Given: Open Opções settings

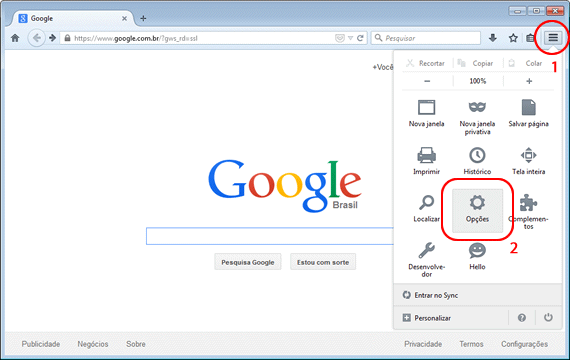Looking at the screenshot, I should pyautogui.click(x=477, y=211).
